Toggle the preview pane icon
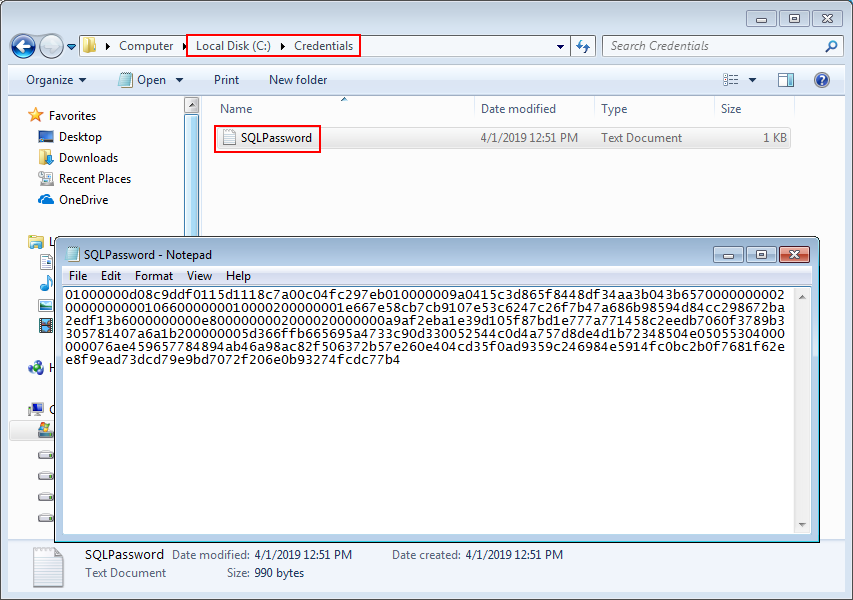Image resolution: width=853 pixels, height=600 pixels. 785,79
